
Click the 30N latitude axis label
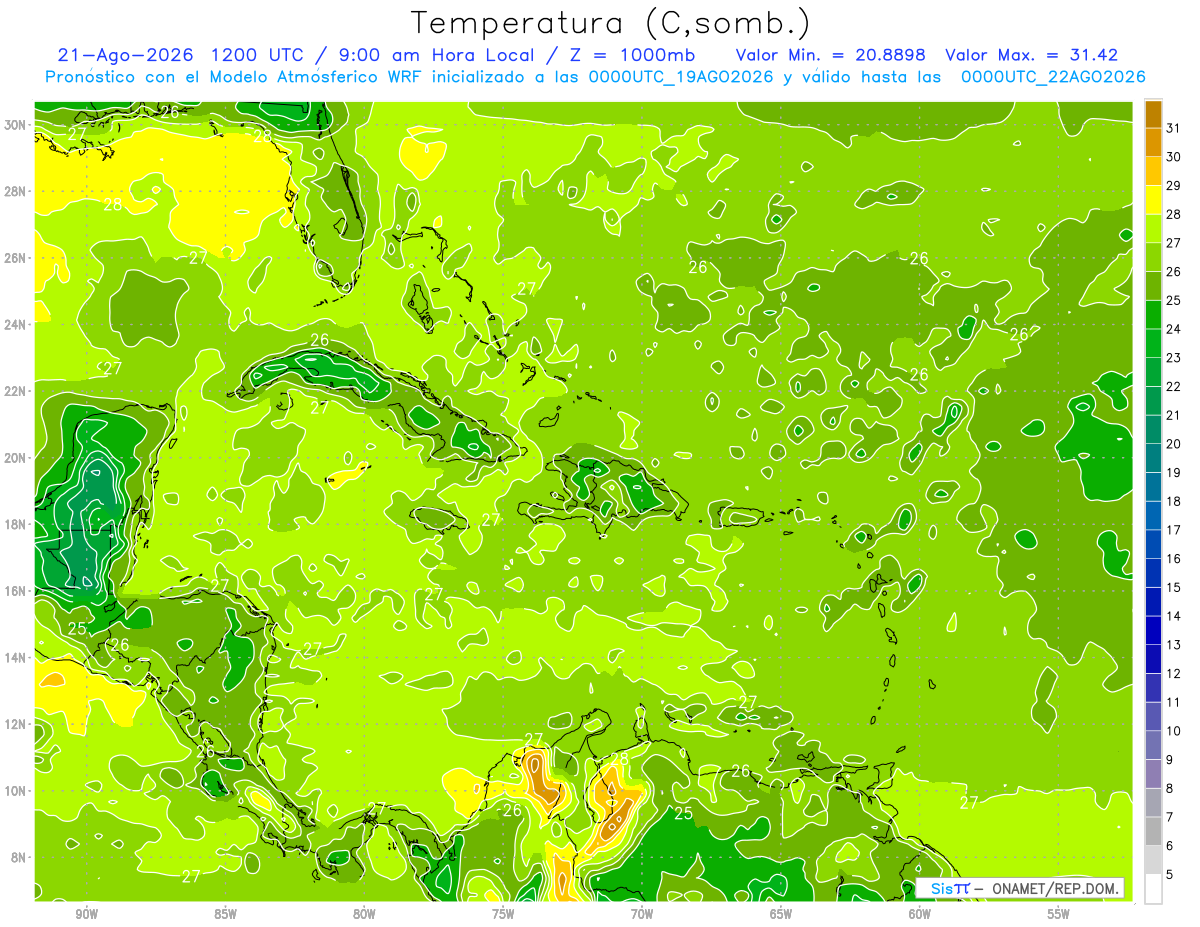[17, 124]
